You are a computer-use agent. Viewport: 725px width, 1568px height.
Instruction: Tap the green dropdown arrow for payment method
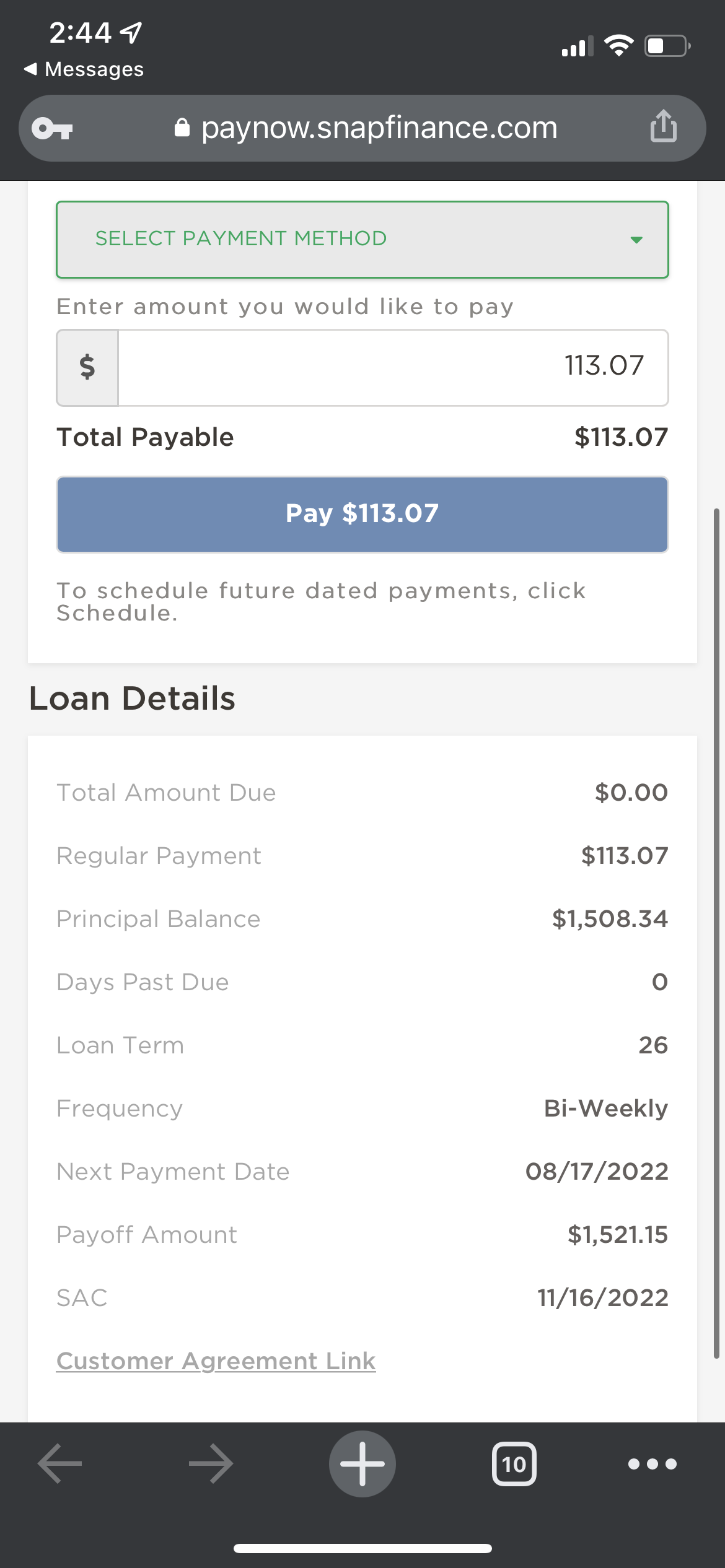tap(636, 240)
